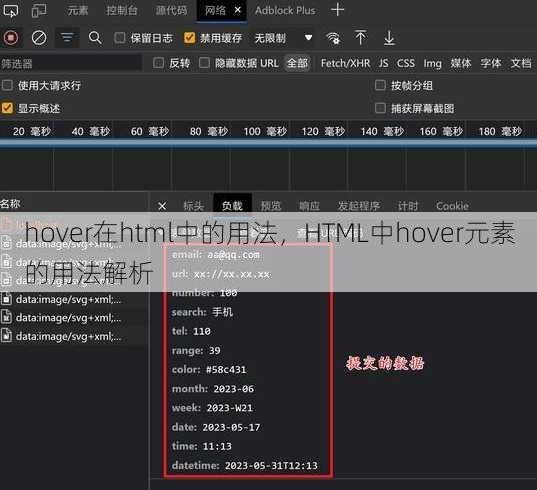
Task: Open the 响应 details tab
Action: (x=310, y=206)
